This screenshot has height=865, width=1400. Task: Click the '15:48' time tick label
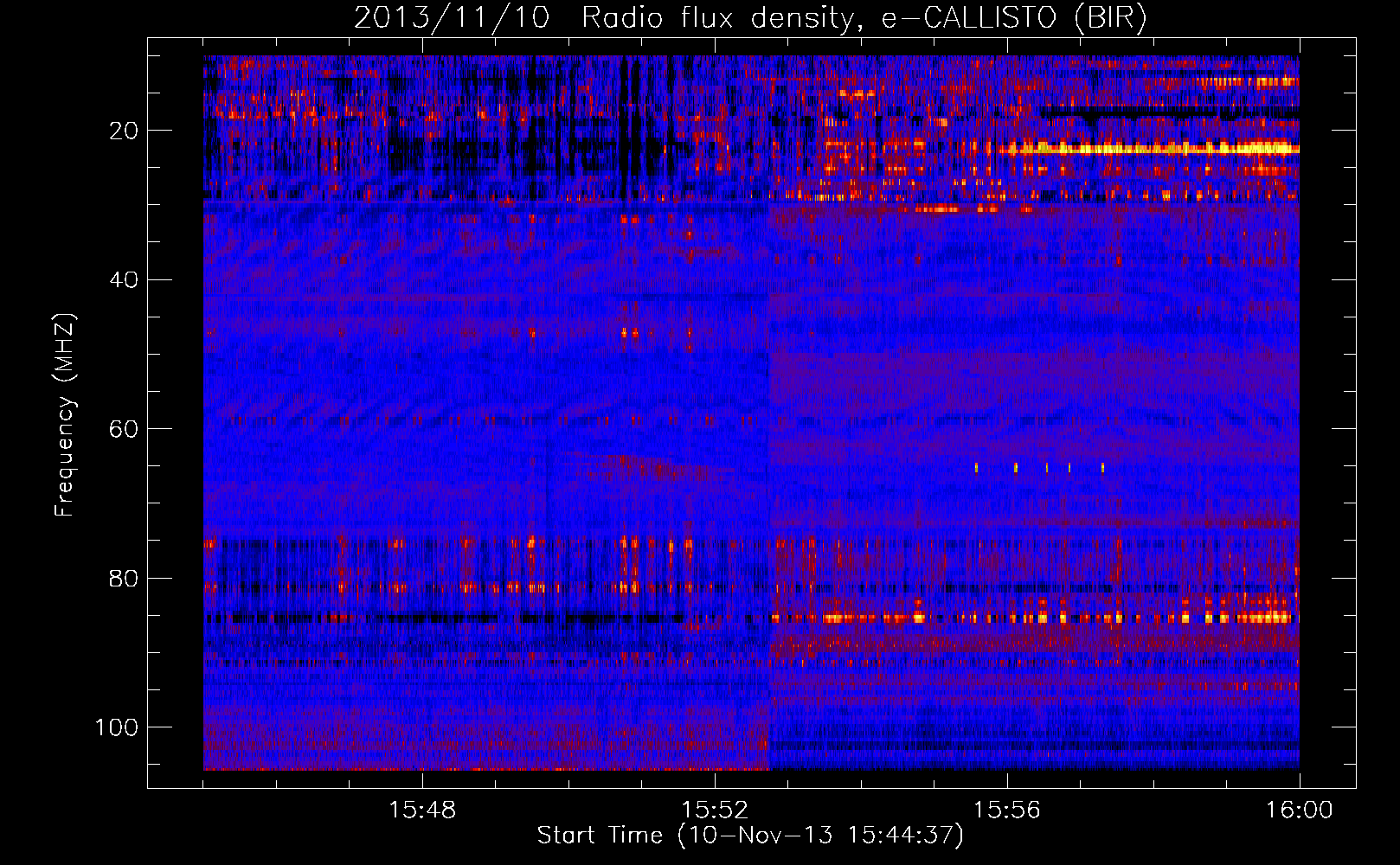[422, 811]
